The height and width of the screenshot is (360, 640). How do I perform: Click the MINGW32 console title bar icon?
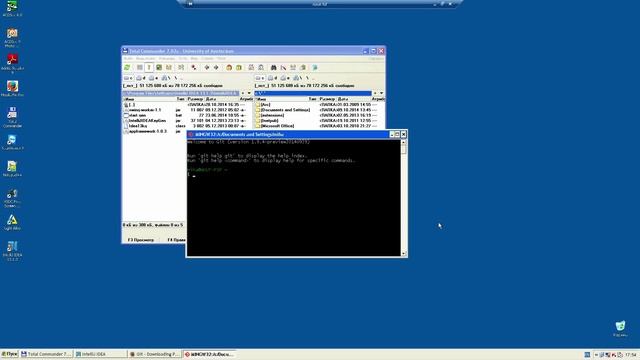[x=191, y=134]
